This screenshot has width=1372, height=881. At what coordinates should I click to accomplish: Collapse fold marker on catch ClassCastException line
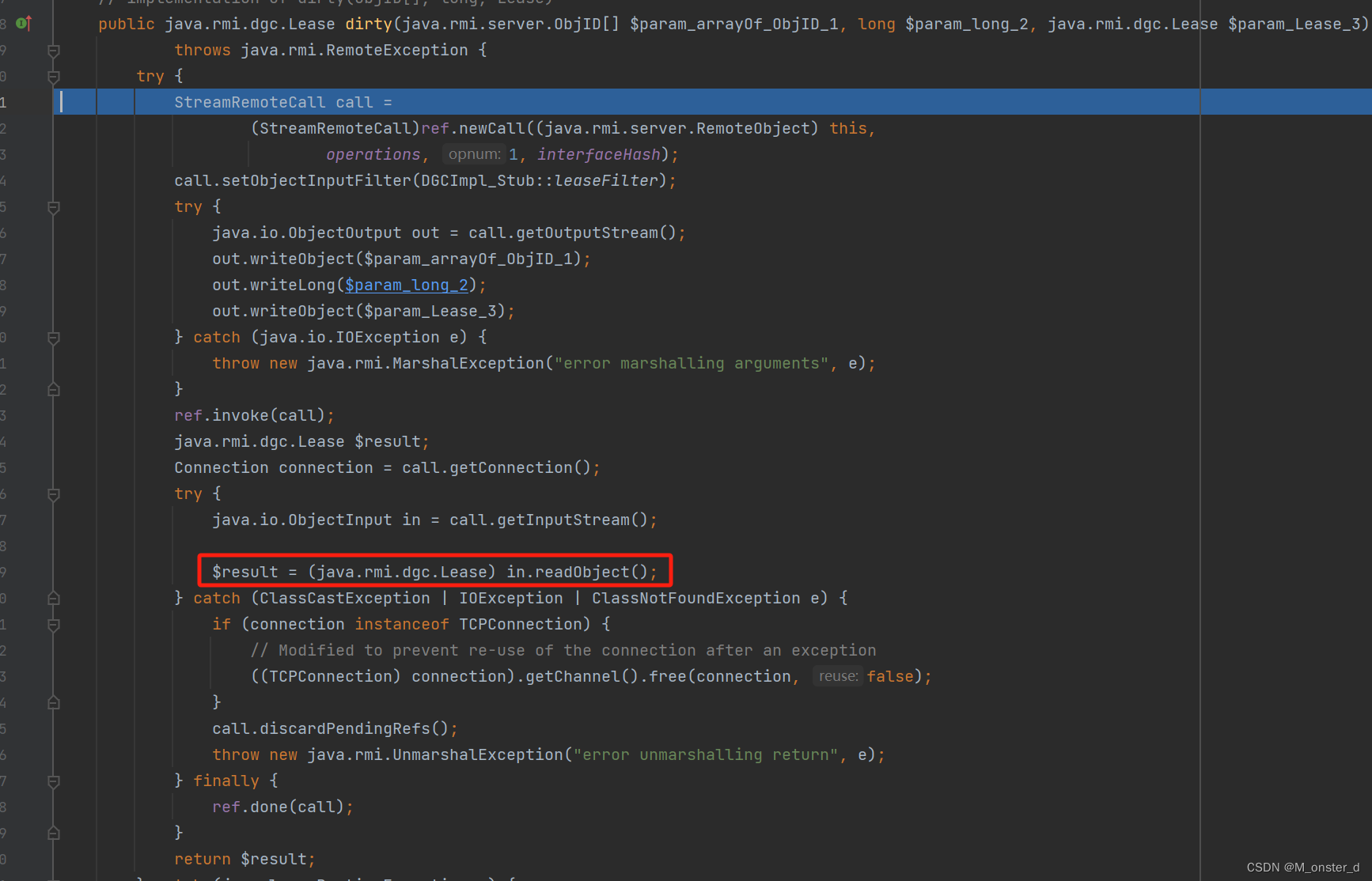(x=54, y=599)
